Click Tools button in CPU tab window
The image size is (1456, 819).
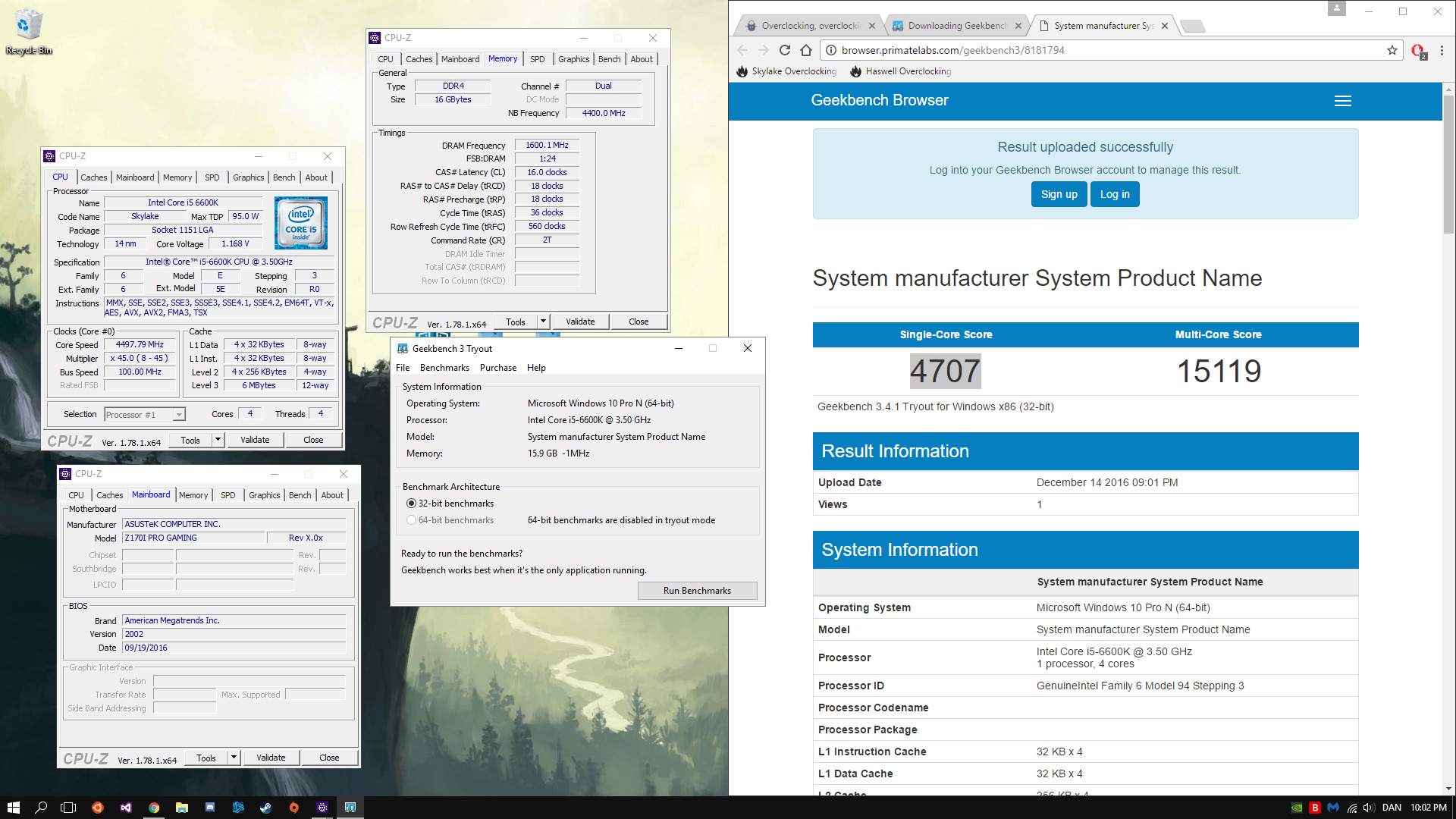tap(190, 440)
